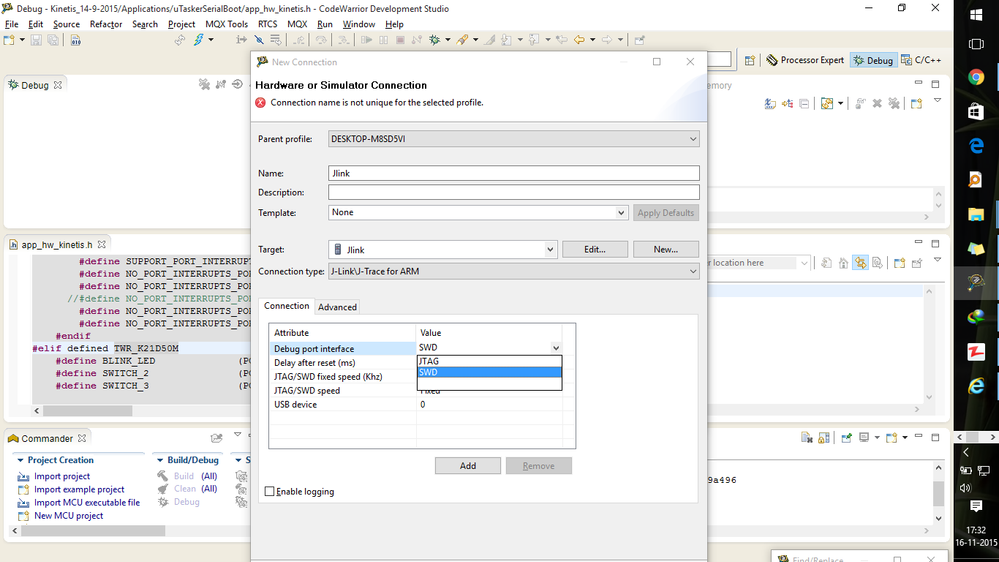999x562 pixels.
Task: Switch to C/C++ perspective
Action: coord(921,60)
